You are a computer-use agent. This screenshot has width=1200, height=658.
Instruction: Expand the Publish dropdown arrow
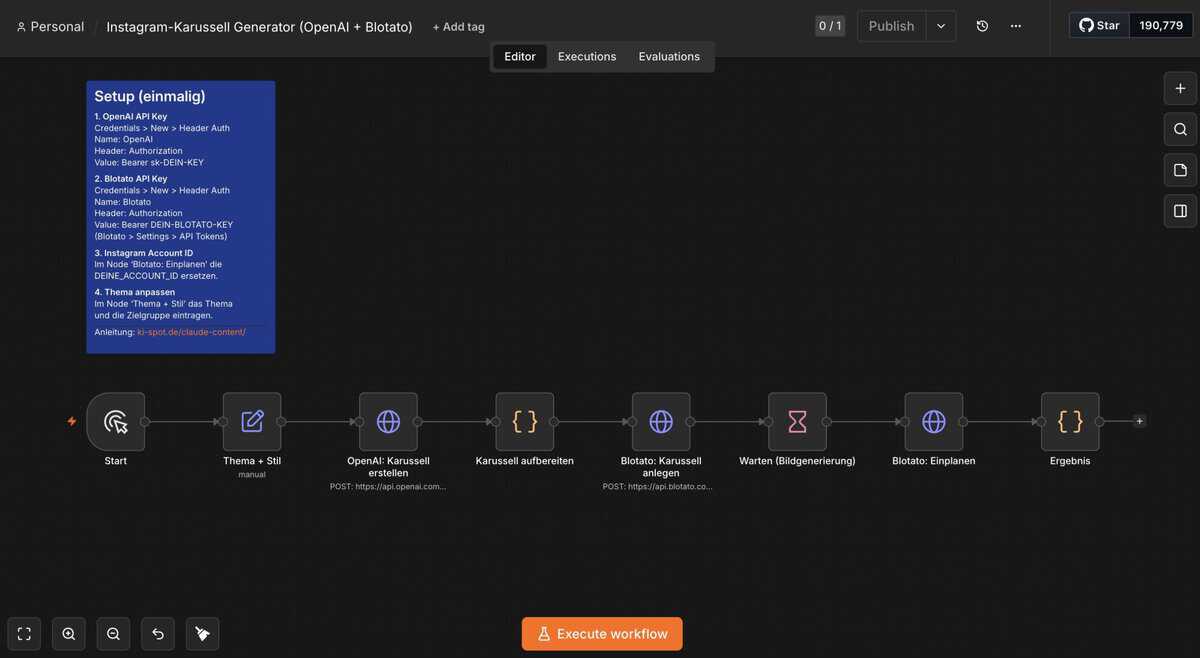click(941, 26)
